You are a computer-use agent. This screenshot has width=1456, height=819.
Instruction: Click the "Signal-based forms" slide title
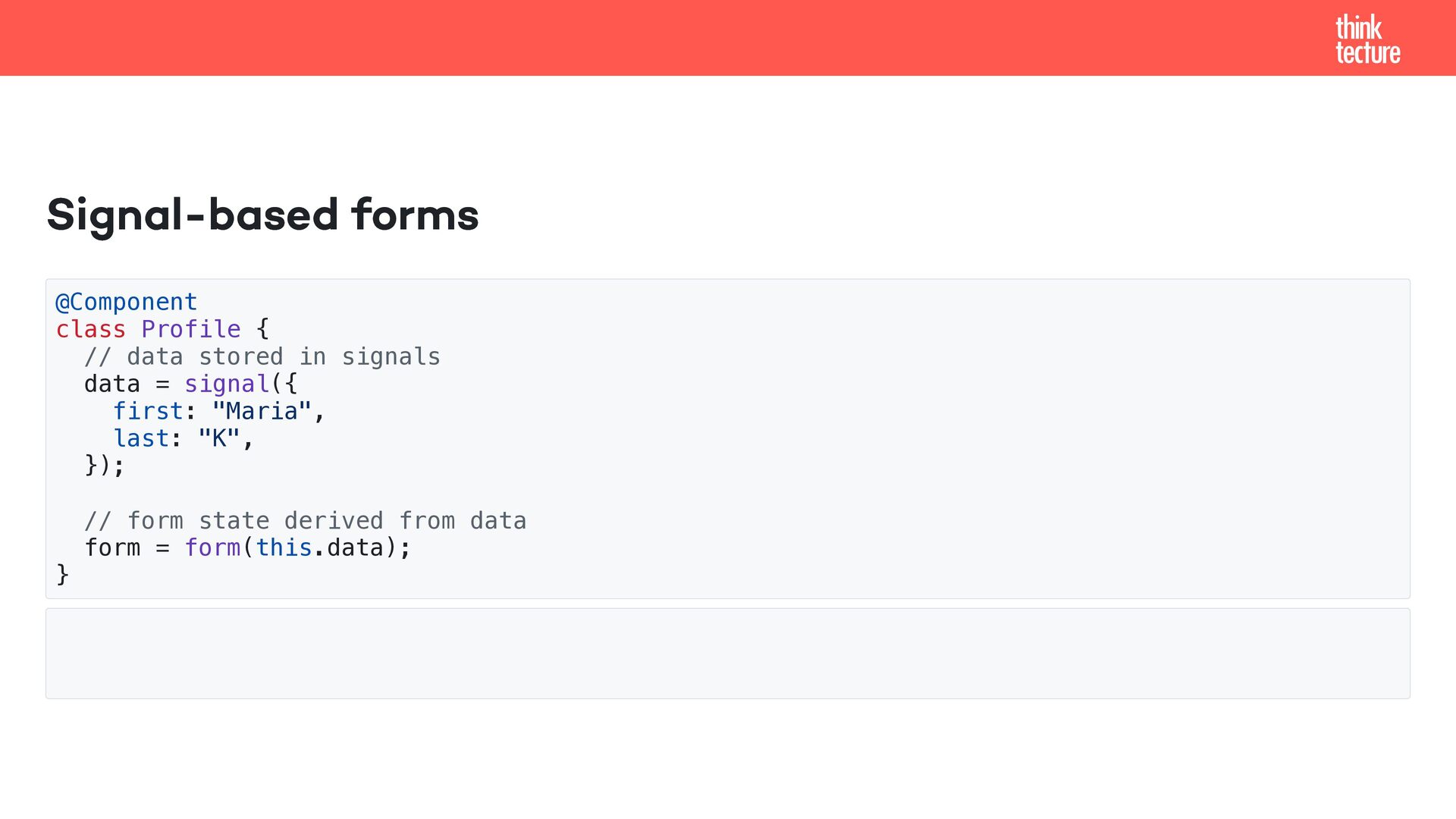(262, 215)
